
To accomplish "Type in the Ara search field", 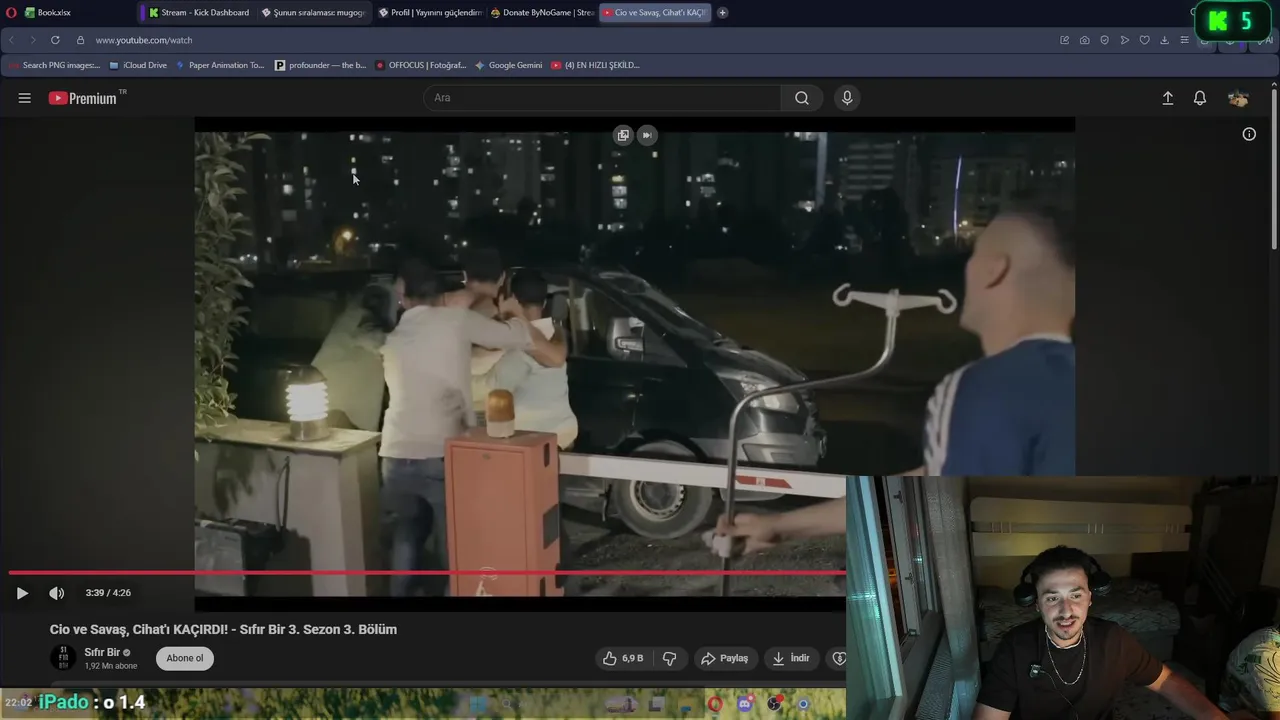I will coord(602,98).
